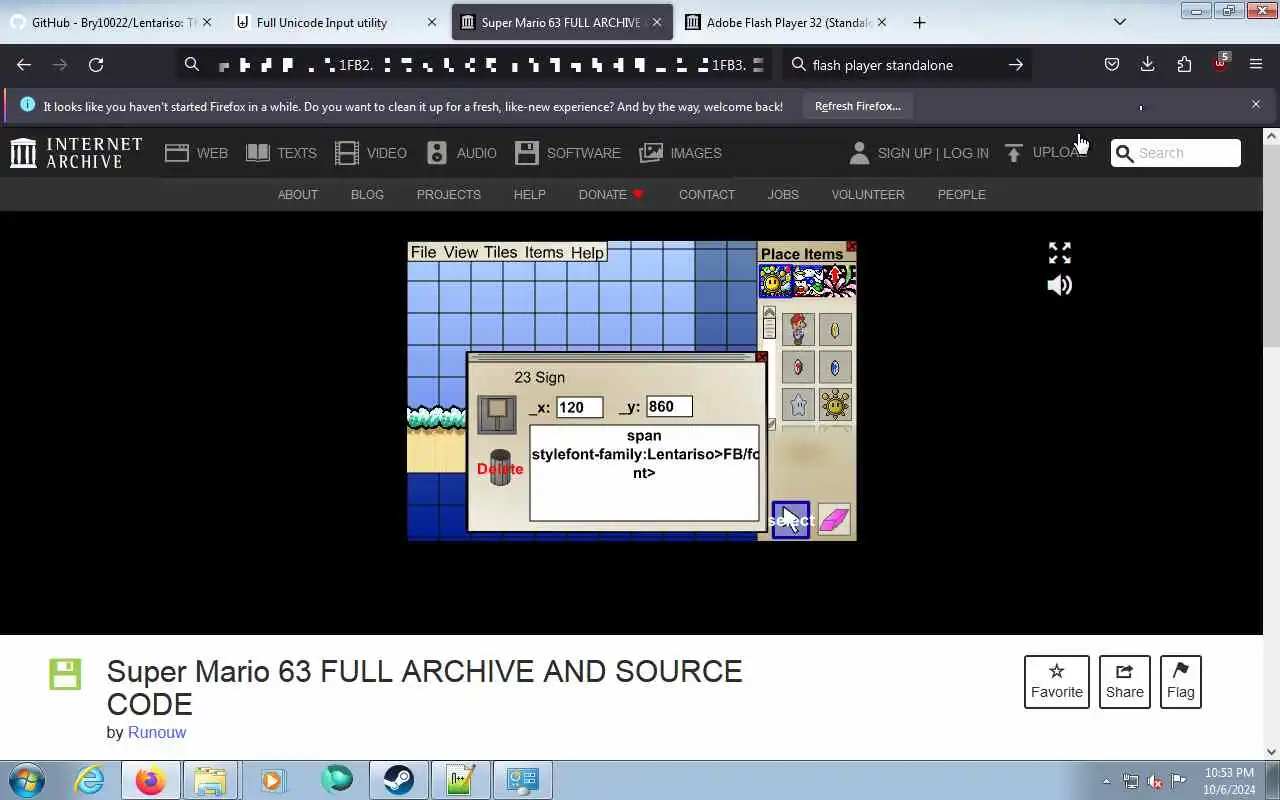
Task: Favorite this archive item
Action: point(1056,682)
